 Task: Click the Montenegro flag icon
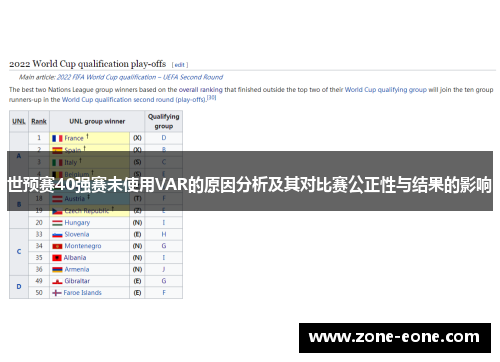coord(57,246)
